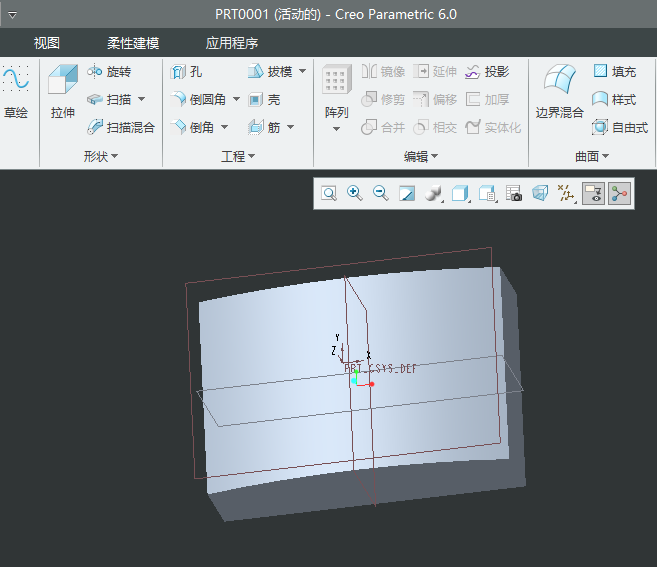Switch to the 视图 tab
The image size is (657, 567).
click(x=47, y=43)
